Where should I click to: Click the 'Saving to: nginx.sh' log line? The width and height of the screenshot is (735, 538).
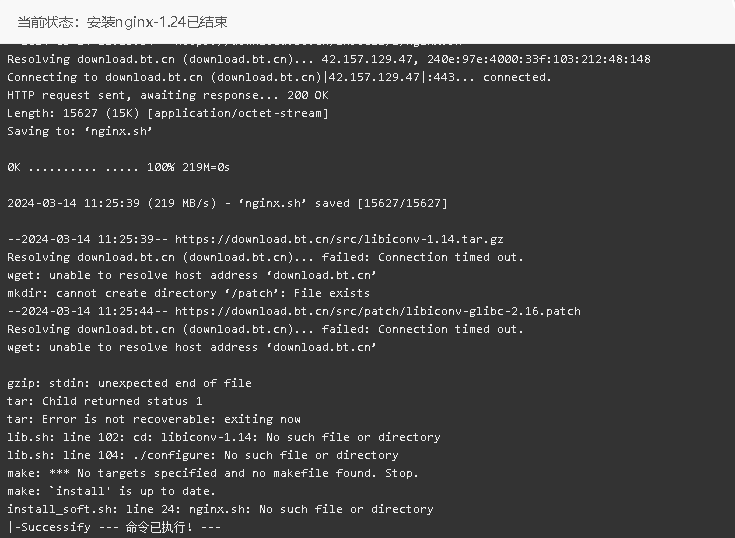point(80,131)
